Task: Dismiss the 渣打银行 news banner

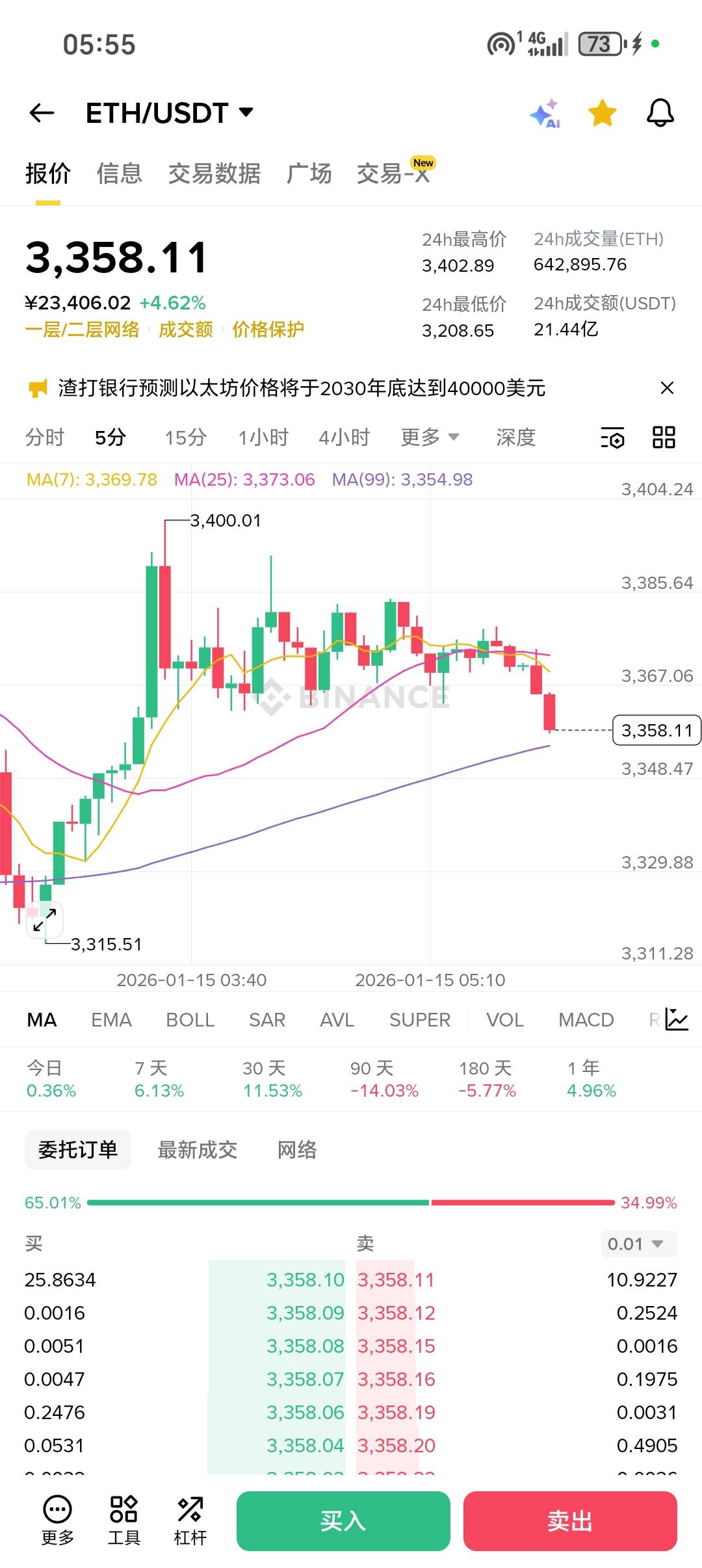Action: (x=667, y=388)
